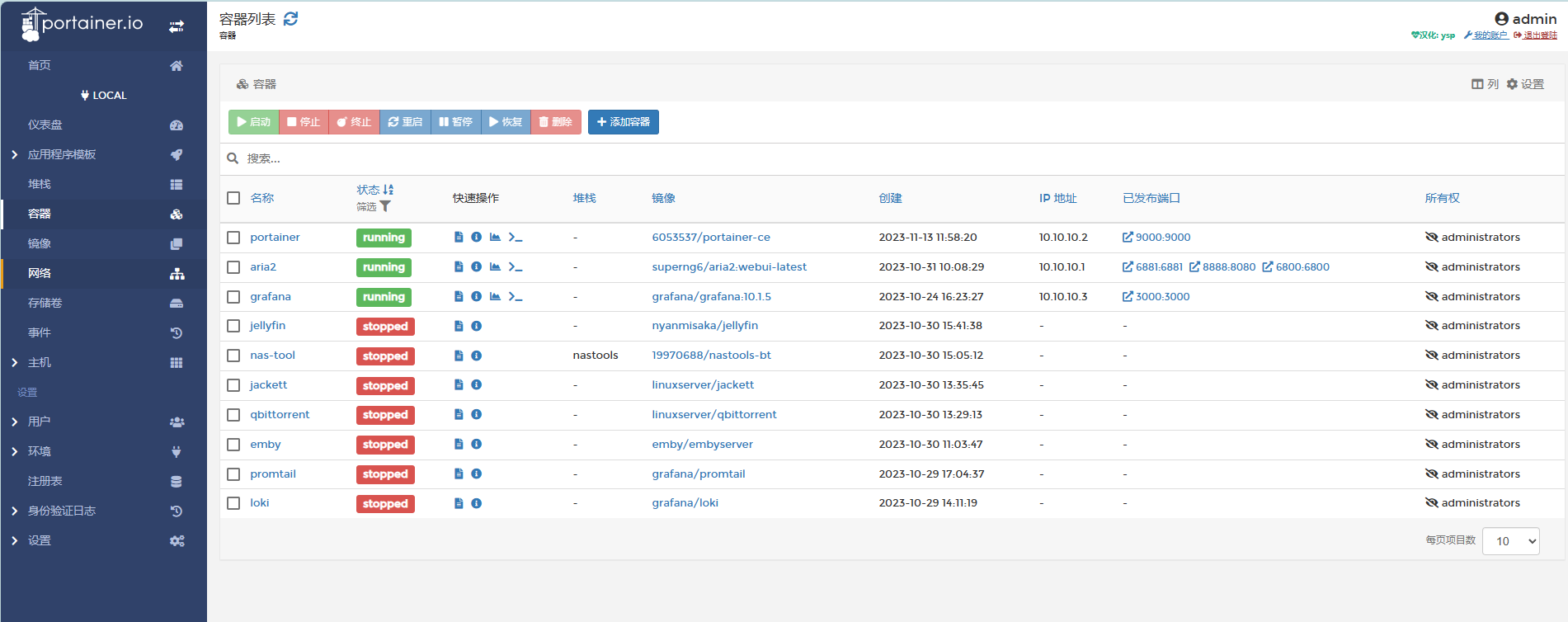Viewport: 1568px width, 622px height.
Task: Click the 重启 restart button
Action: pyautogui.click(x=405, y=122)
